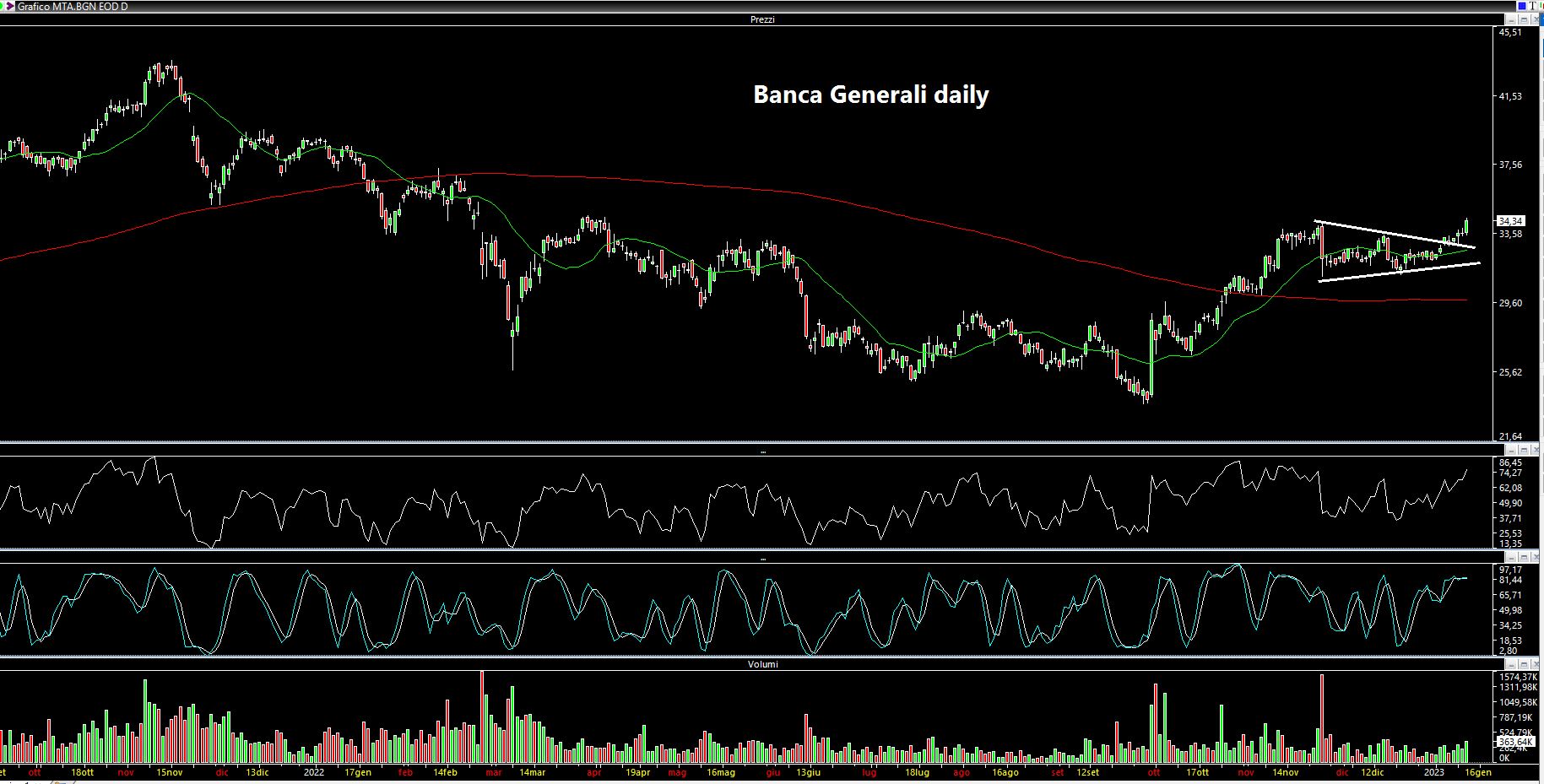
Task: Click the 13giu date label
Action: (807, 772)
